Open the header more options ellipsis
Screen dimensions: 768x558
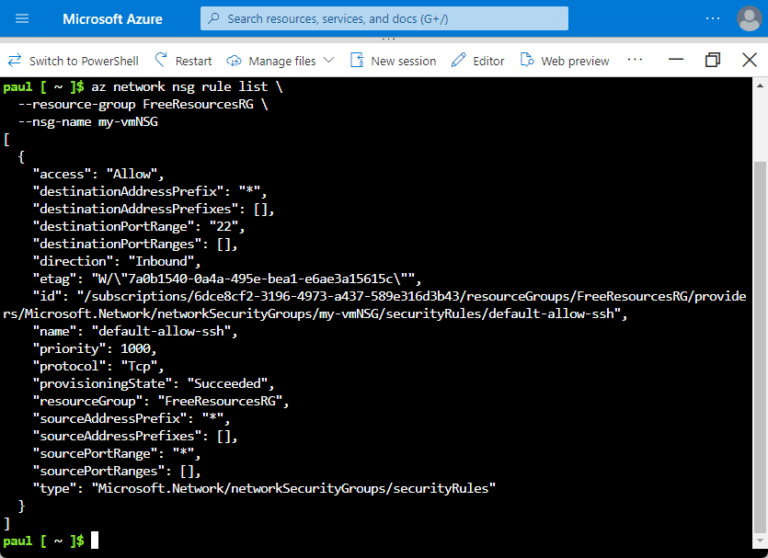[x=712, y=19]
